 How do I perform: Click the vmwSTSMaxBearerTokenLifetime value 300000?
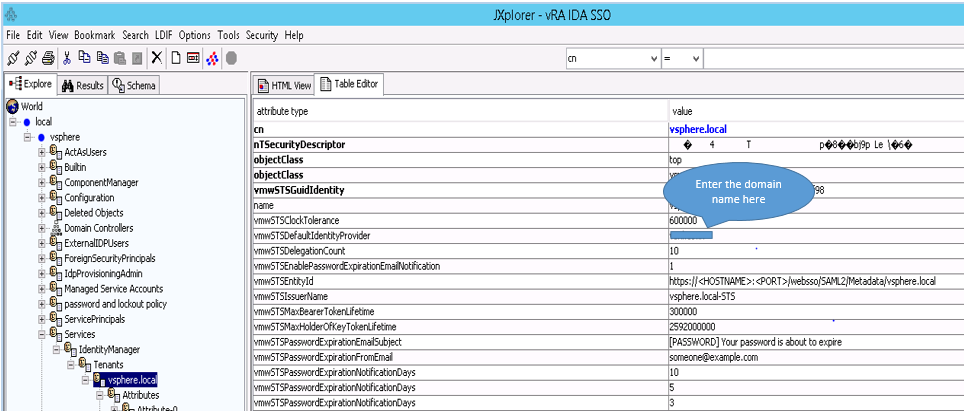pos(683,311)
